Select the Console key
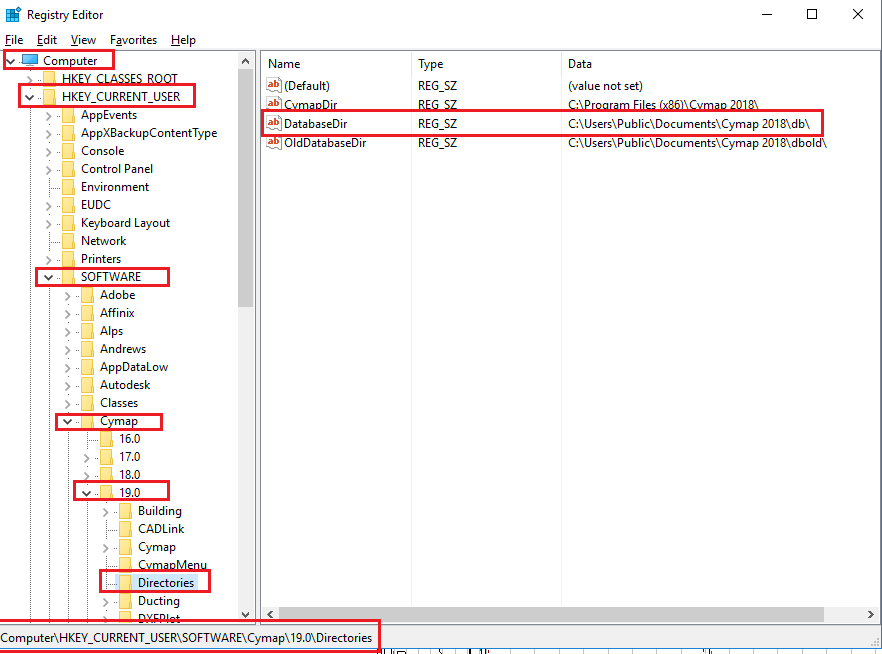The image size is (882, 654). point(102,151)
